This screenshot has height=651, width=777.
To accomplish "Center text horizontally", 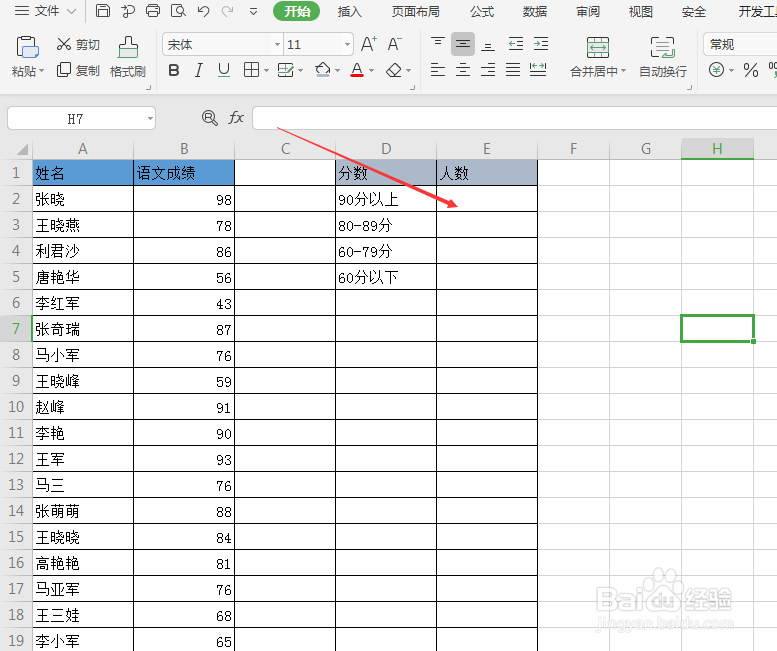I will (x=463, y=70).
